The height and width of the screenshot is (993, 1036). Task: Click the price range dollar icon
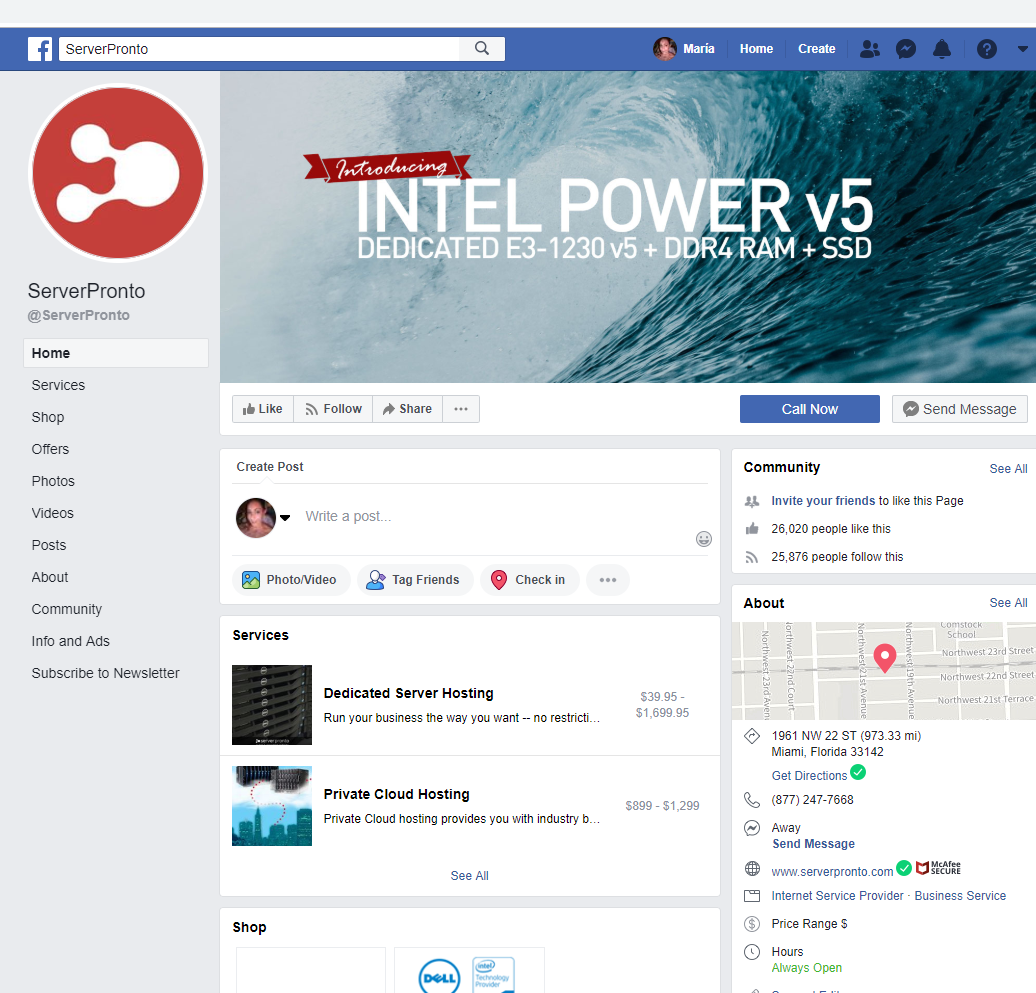tap(752, 924)
